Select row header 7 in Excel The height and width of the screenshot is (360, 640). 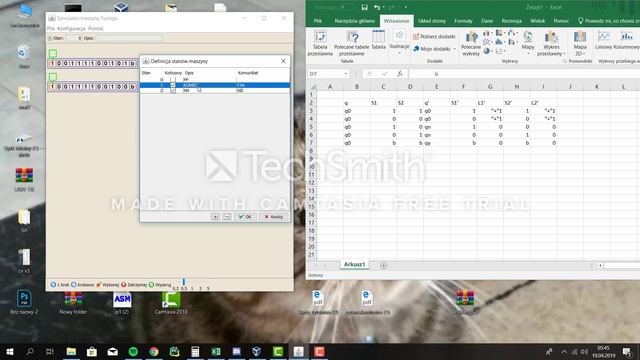click(x=311, y=143)
